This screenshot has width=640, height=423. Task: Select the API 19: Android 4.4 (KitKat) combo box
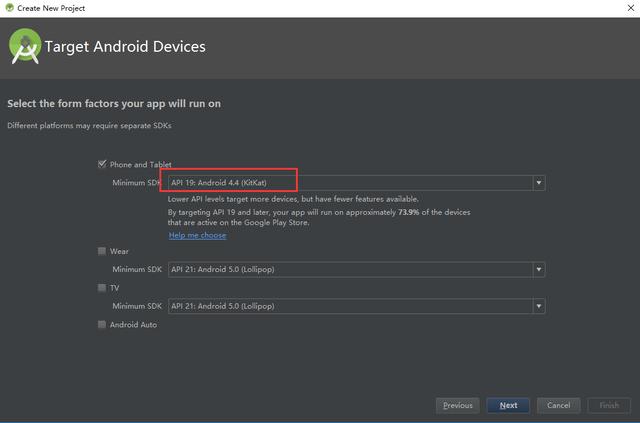coord(356,183)
